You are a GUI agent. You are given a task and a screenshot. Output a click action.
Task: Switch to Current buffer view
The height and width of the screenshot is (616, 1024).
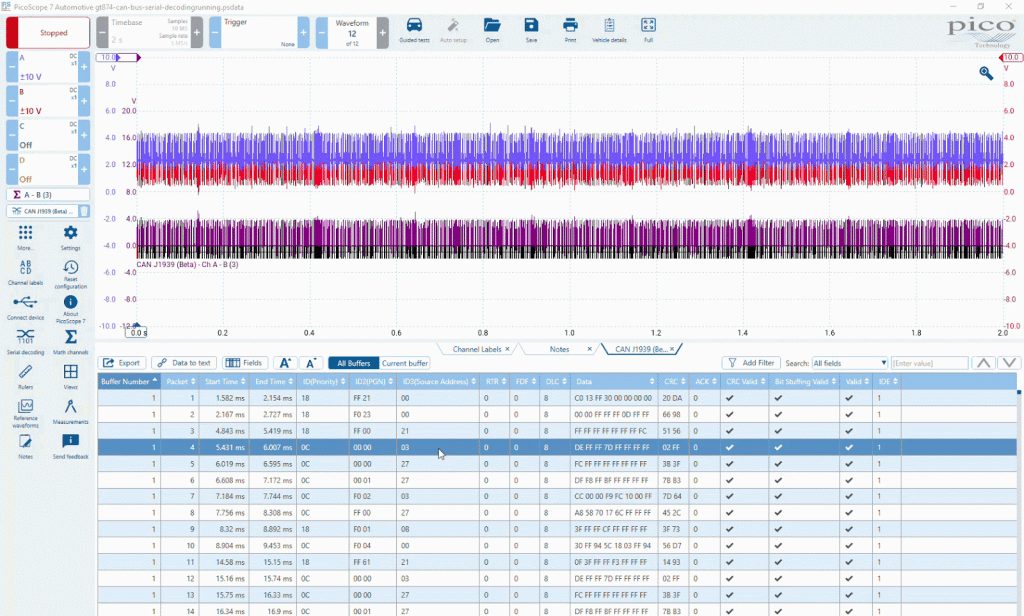click(405, 363)
